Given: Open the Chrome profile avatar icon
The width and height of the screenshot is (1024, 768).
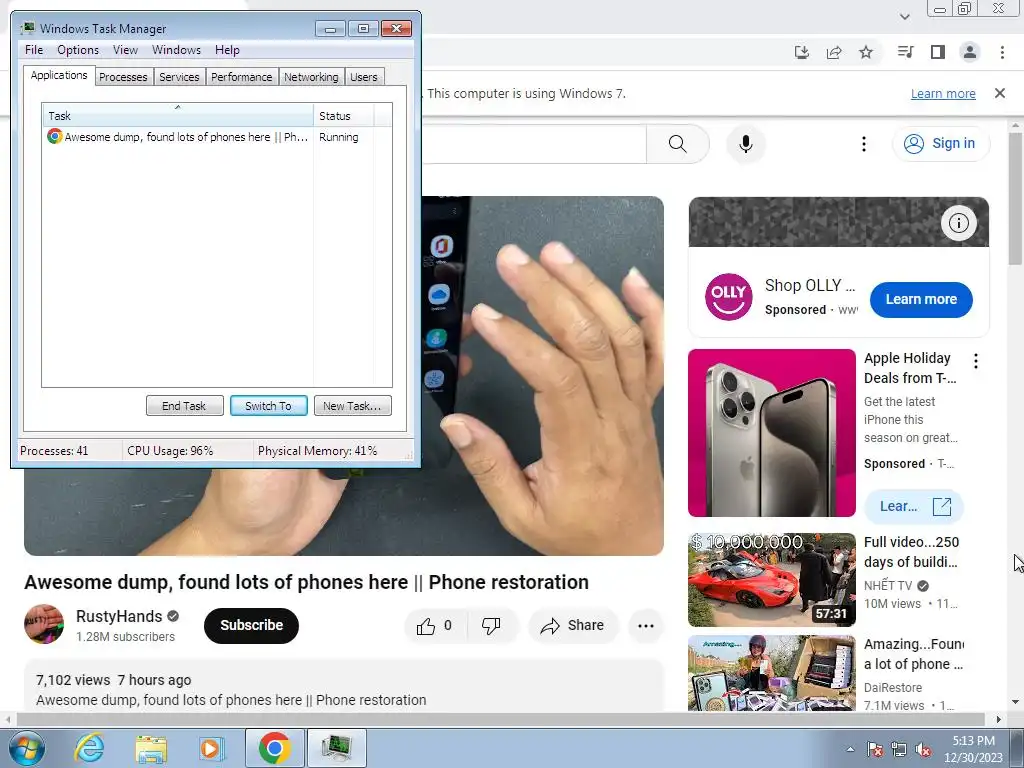Looking at the screenshot, I should click(x=970, y=52).
